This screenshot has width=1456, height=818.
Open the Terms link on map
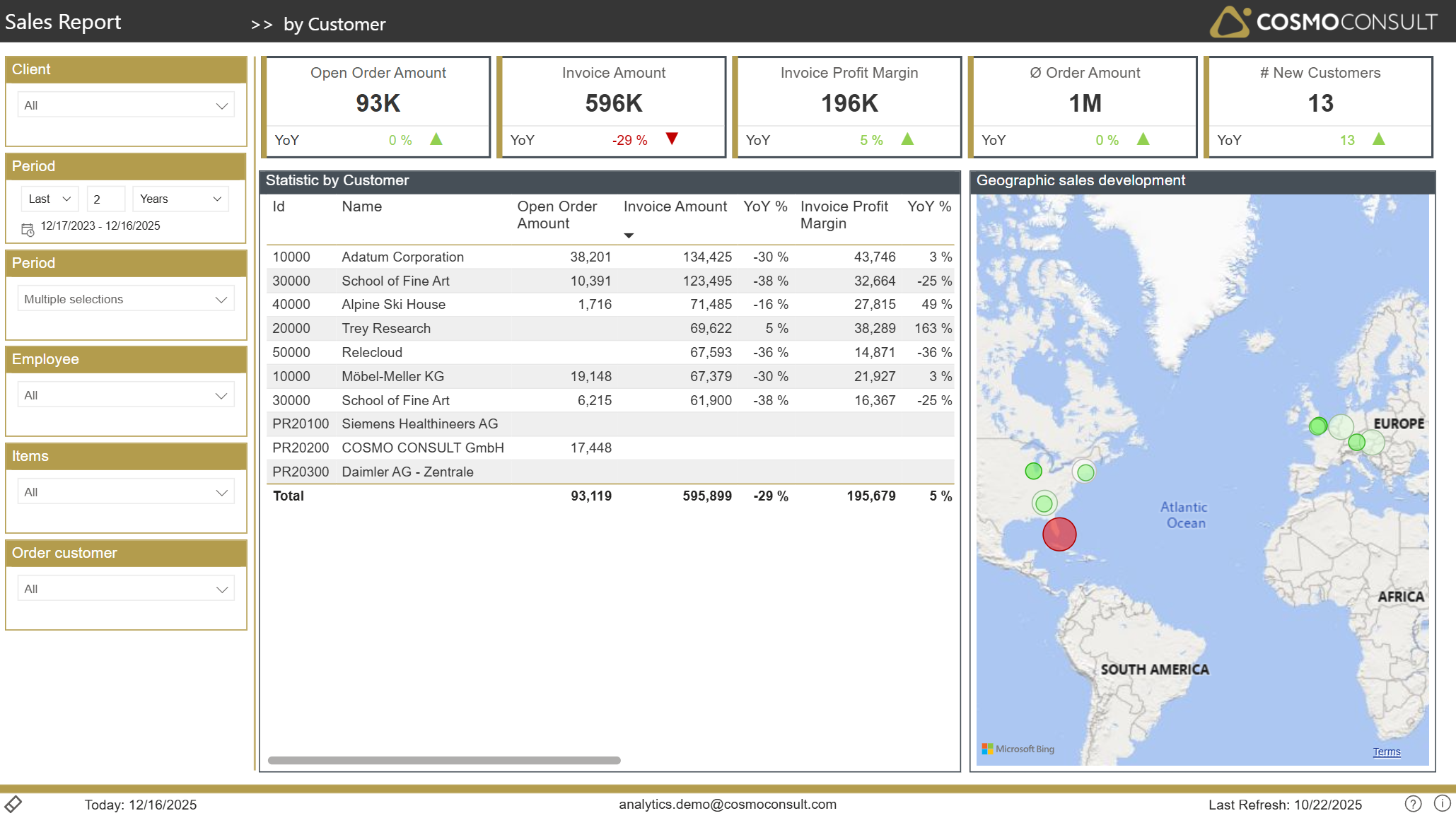tap(1386, 752)
